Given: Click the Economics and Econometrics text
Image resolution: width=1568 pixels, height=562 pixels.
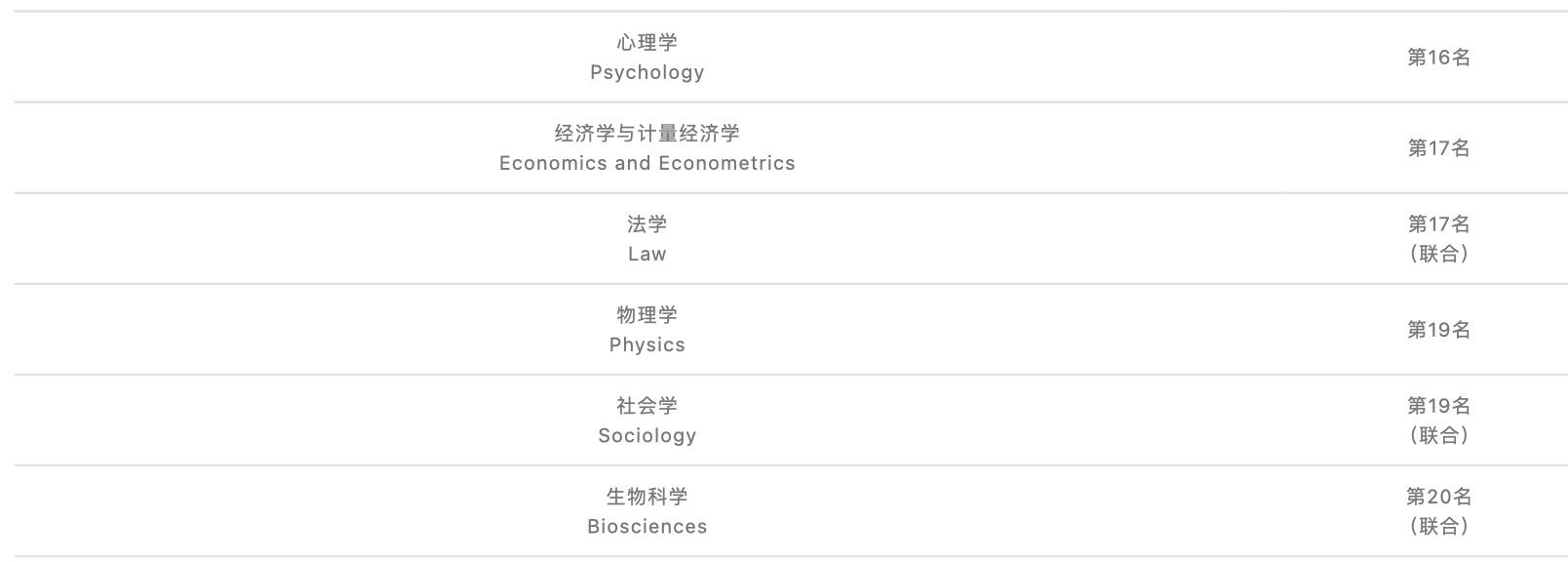Looking at the screenshot, I should point(647,163).
